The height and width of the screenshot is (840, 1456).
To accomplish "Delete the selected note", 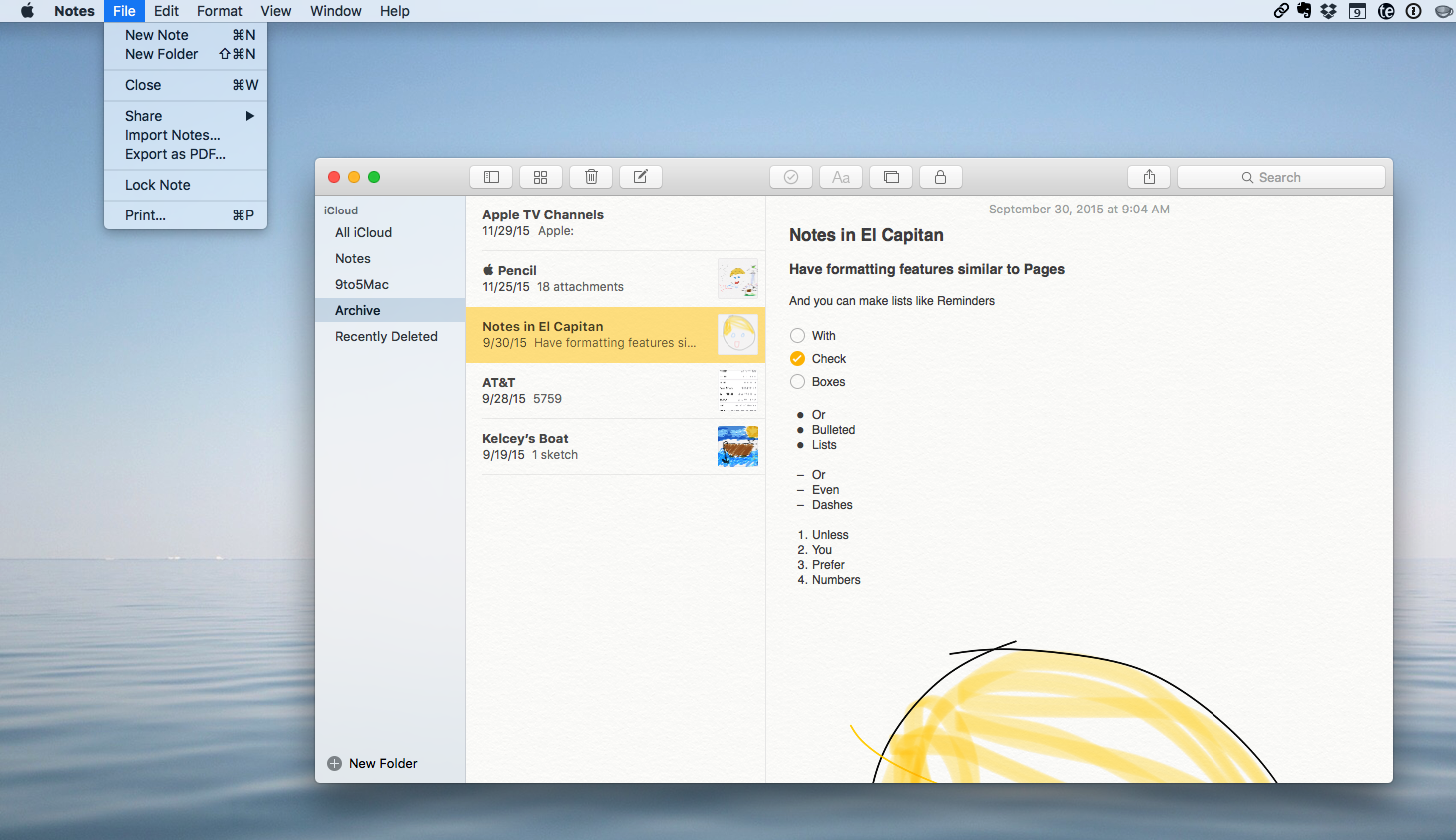I will point(590,176).
